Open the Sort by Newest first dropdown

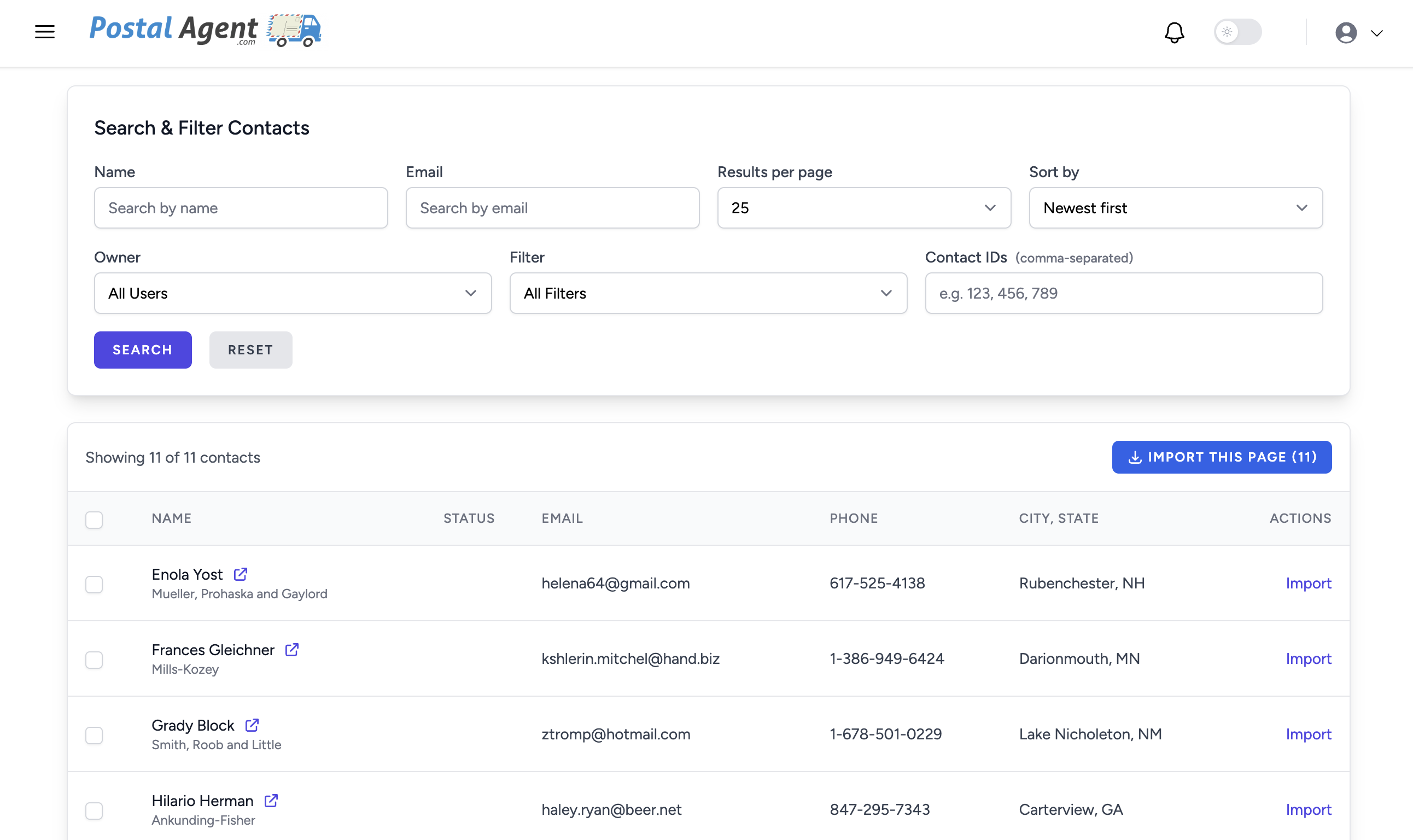click(1175, 208)
